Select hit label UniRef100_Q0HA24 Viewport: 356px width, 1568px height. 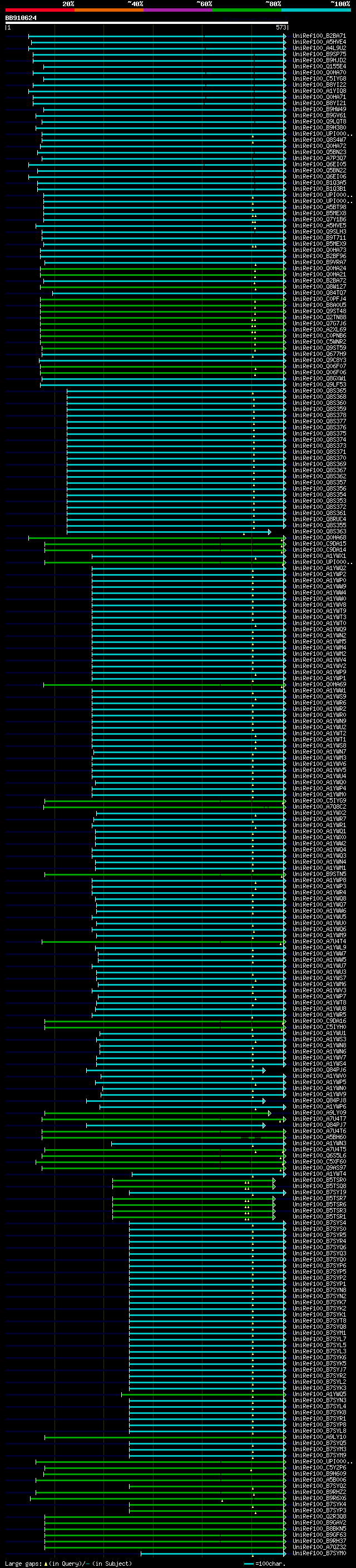[x=319, y=269]
